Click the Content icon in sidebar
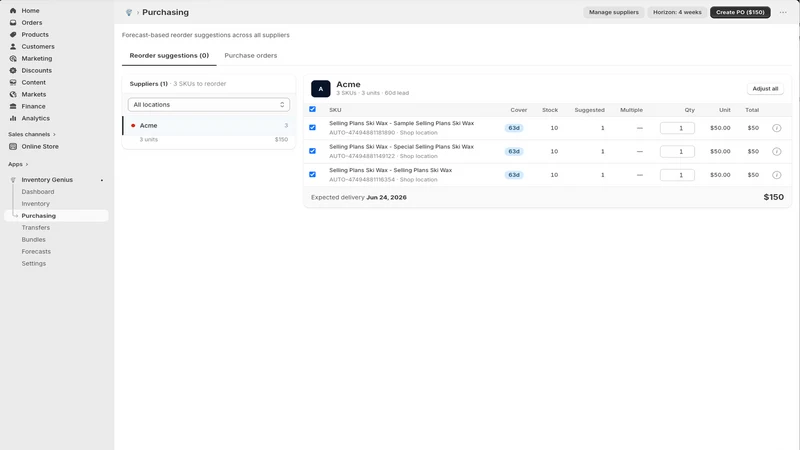Viewport: 800px width, 450px height. pos(13,82)
